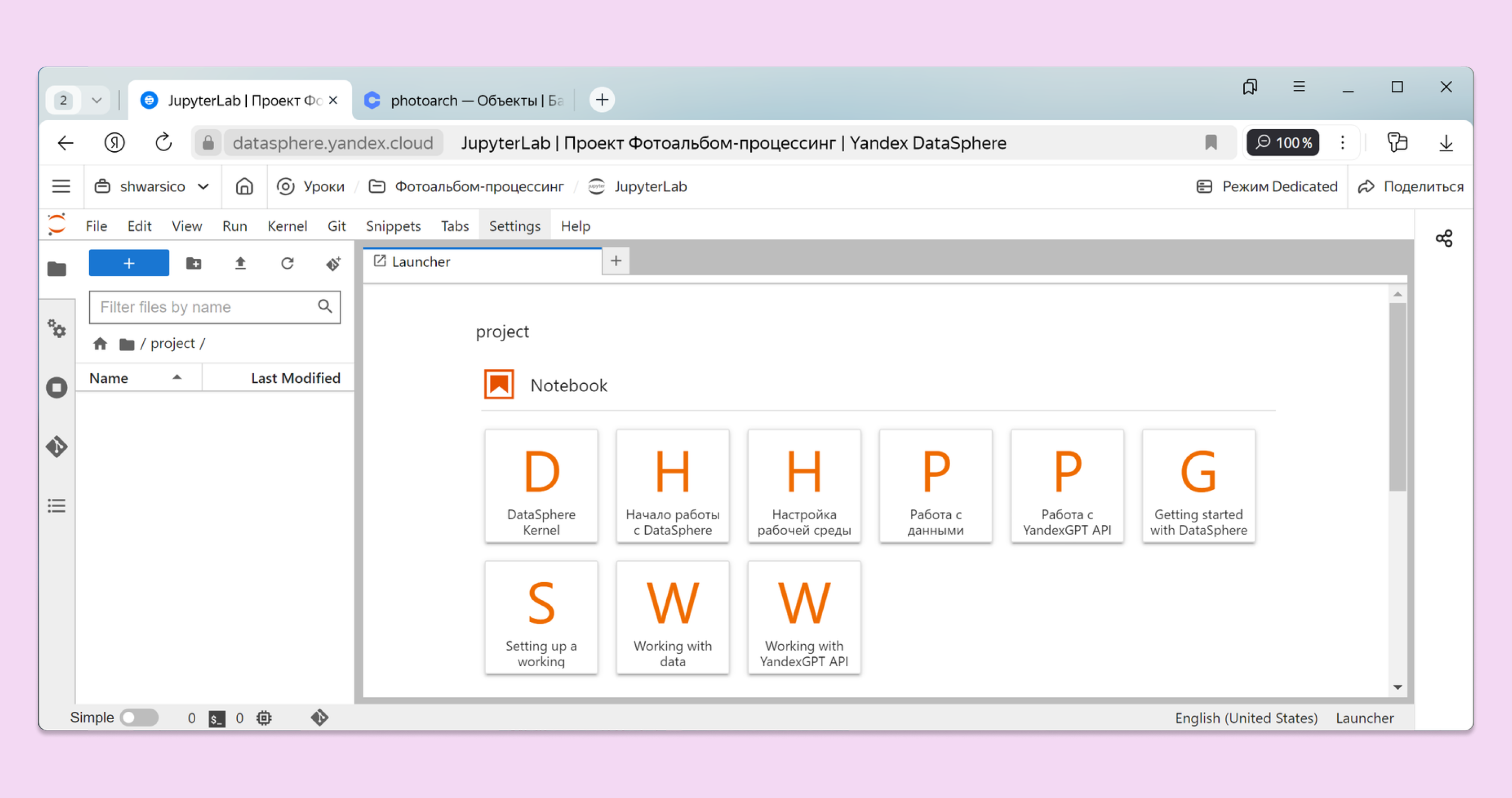Click the project folder in file path
The width and height of the screenshot is (1512, 798).
tap(173, 343)
